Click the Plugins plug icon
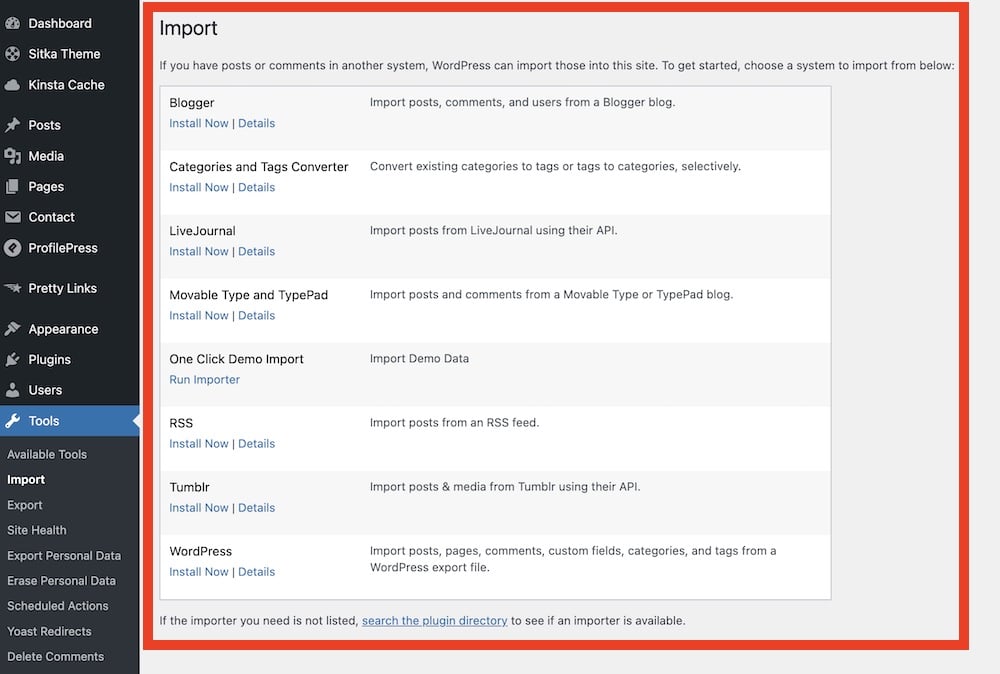 point(13,360)
